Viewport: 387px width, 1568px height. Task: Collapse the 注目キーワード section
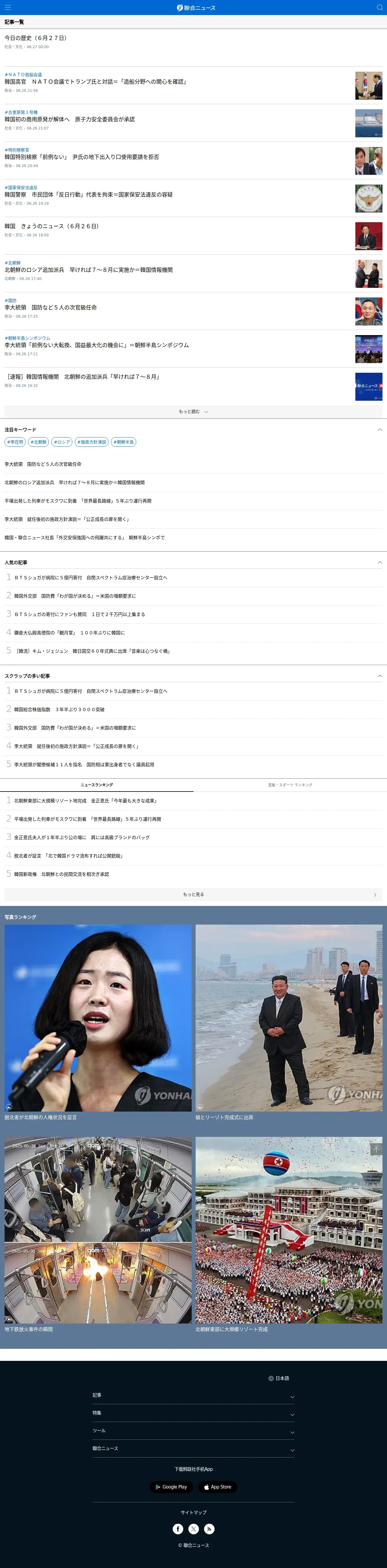coord(380,430)
